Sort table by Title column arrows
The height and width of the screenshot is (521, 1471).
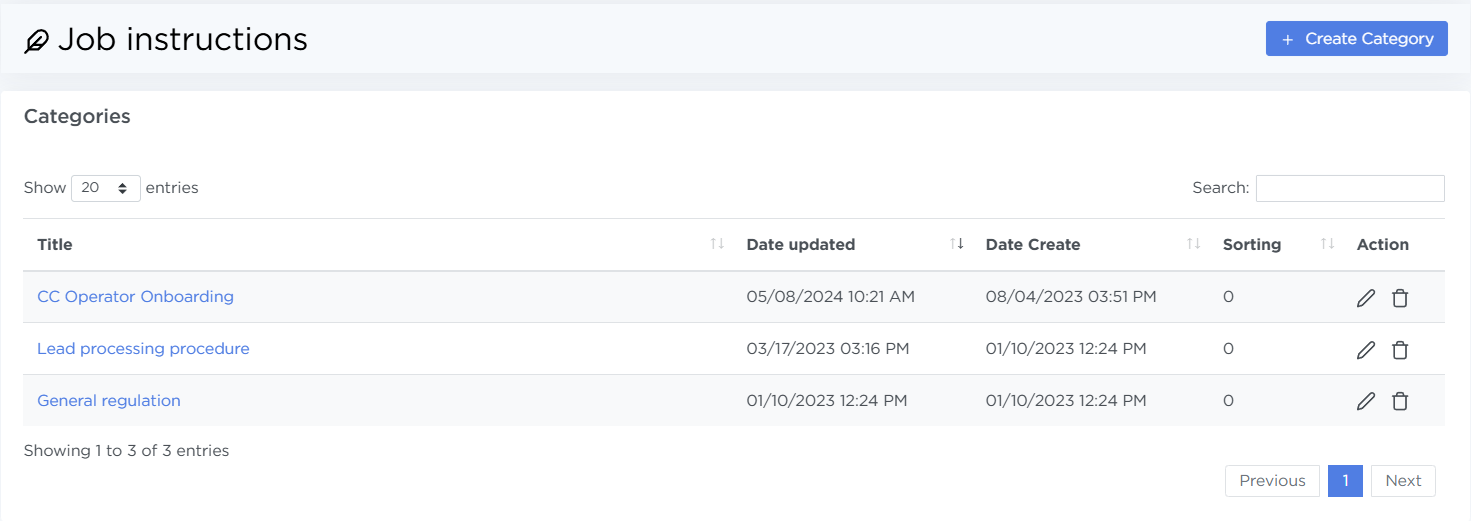tap(716, 244)
